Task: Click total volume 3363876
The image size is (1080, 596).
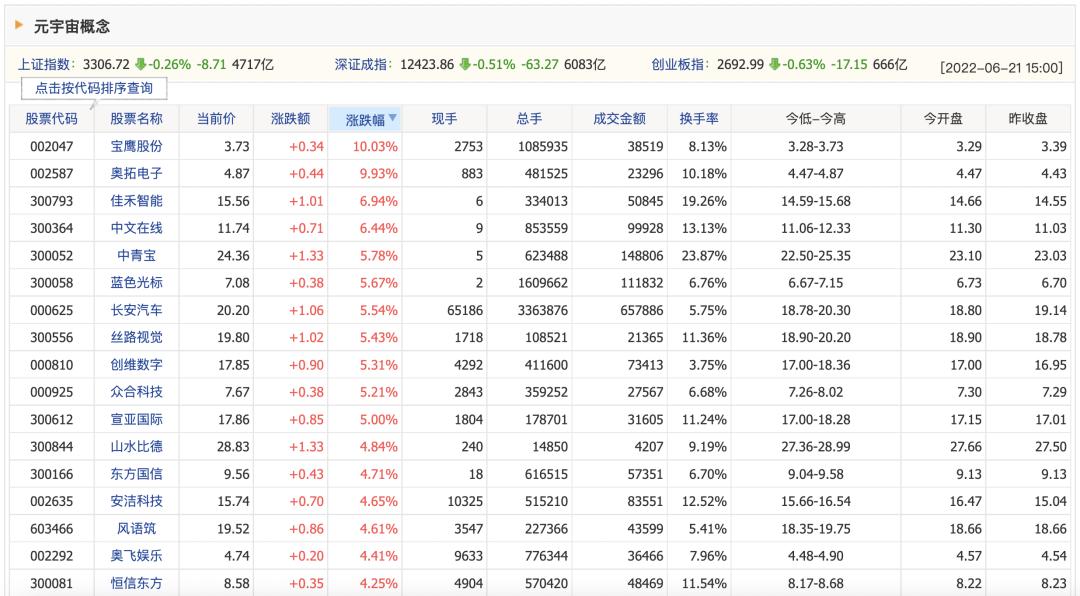Action: click(543, 310)
